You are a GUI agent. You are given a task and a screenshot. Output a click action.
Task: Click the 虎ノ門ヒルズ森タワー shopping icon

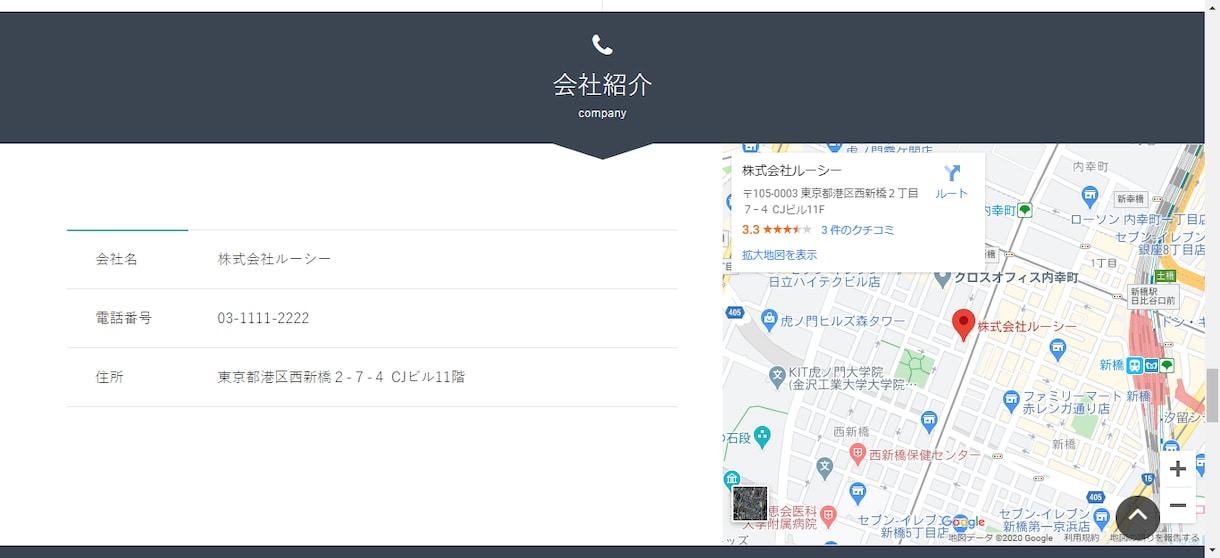tap(769, 320)
